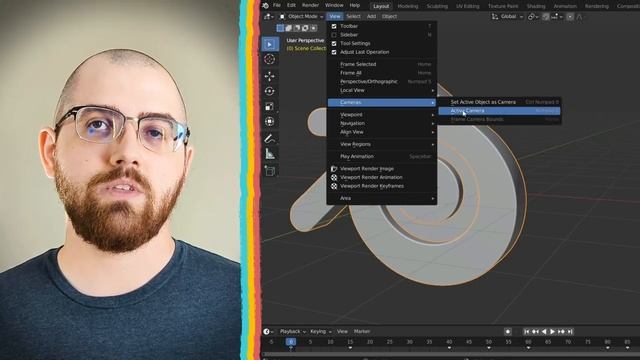Switch to the Sculpting workspace tab

coord(437,6)
